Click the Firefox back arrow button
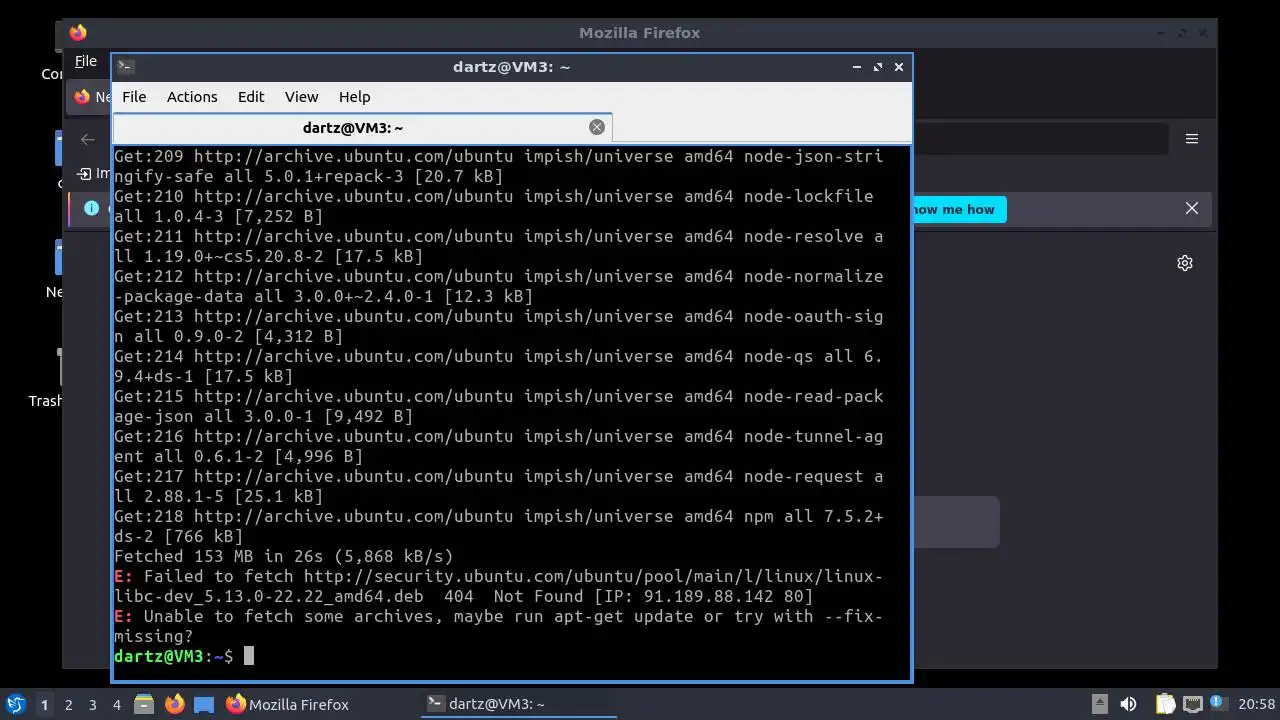Screen dimensions: 1280x720 (88, 139)
